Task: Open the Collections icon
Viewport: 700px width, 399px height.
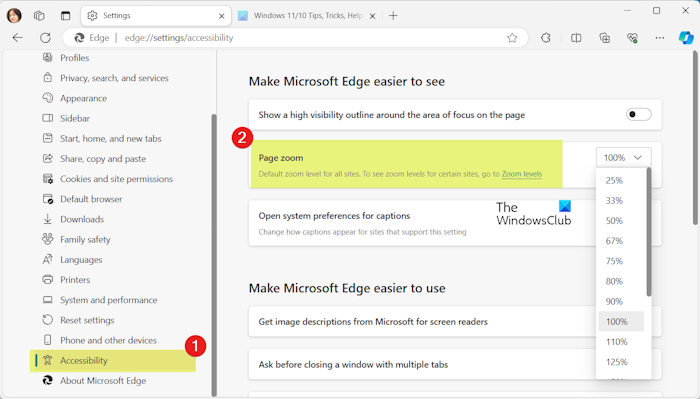Action: click(x=604, y=38)
